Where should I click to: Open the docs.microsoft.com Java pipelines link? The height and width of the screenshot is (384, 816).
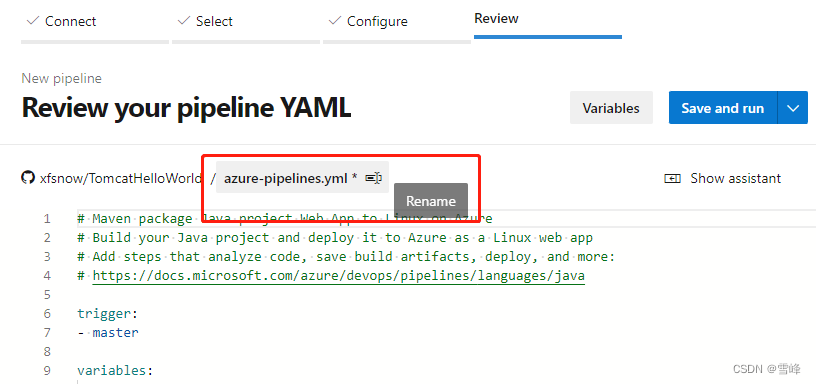[x=339, y=276]
